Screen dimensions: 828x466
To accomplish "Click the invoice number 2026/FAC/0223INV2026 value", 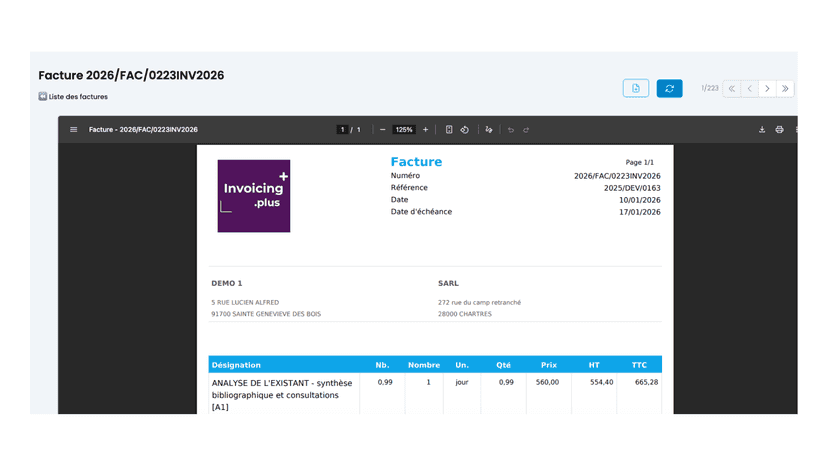I will click(617, 176).
